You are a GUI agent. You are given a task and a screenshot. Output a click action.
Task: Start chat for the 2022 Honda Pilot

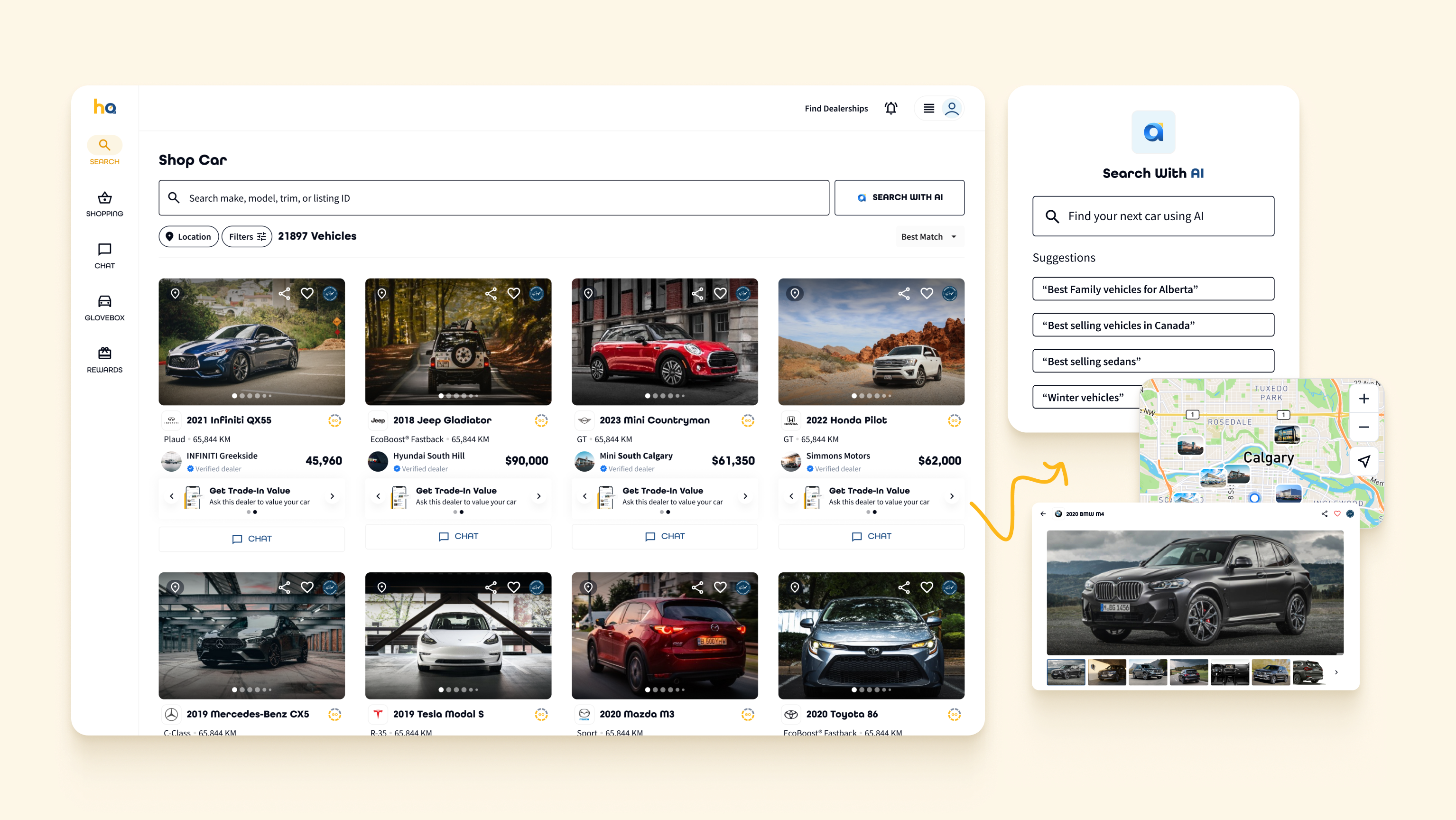tap(871, 536)
